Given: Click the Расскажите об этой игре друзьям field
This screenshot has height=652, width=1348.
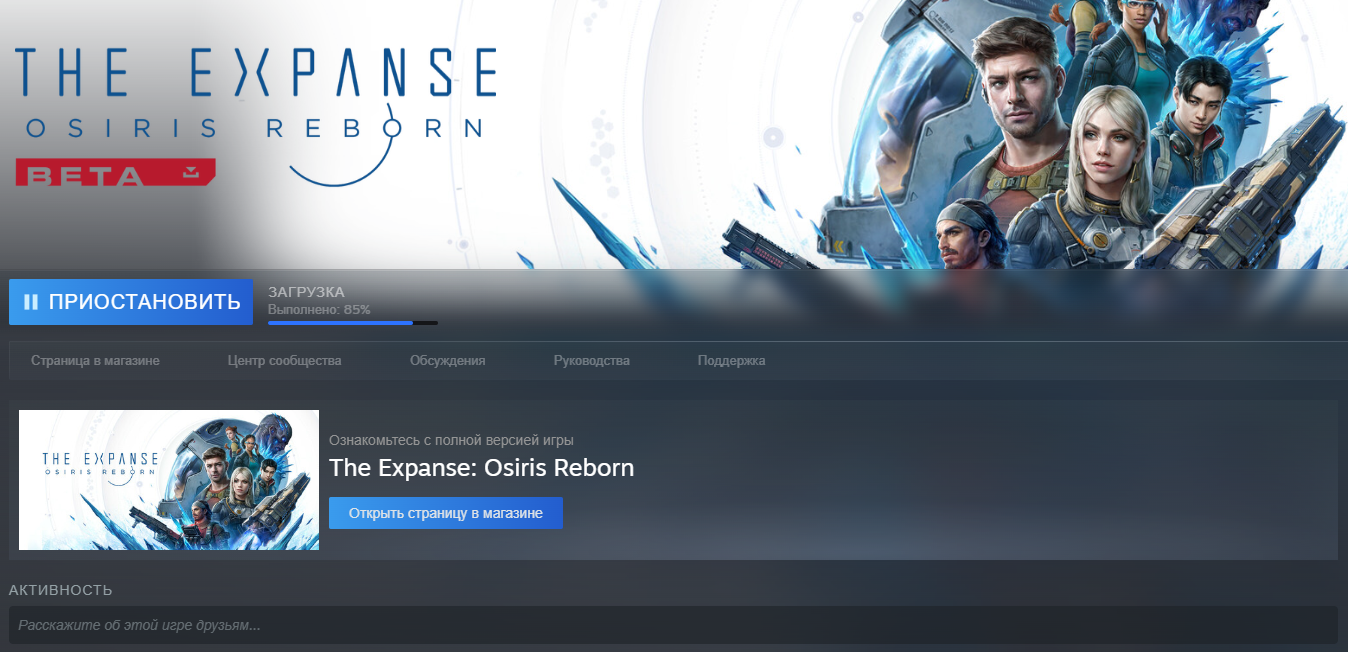Looking at the screenshot, I should pyautogui.click(x=673, y=625).
